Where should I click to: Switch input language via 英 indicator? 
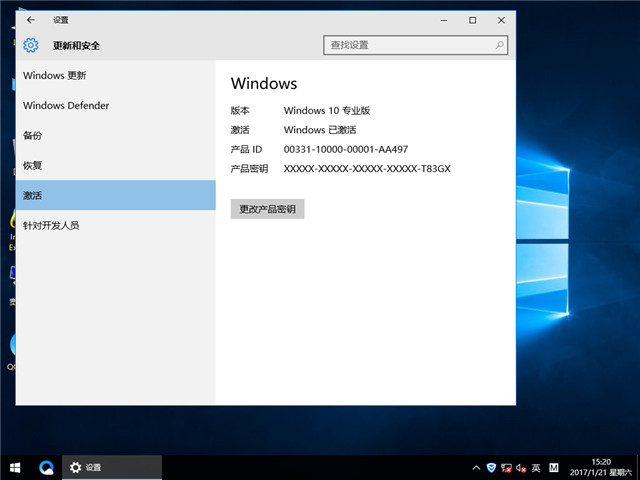pyautogui.click(x=536, y=468)
